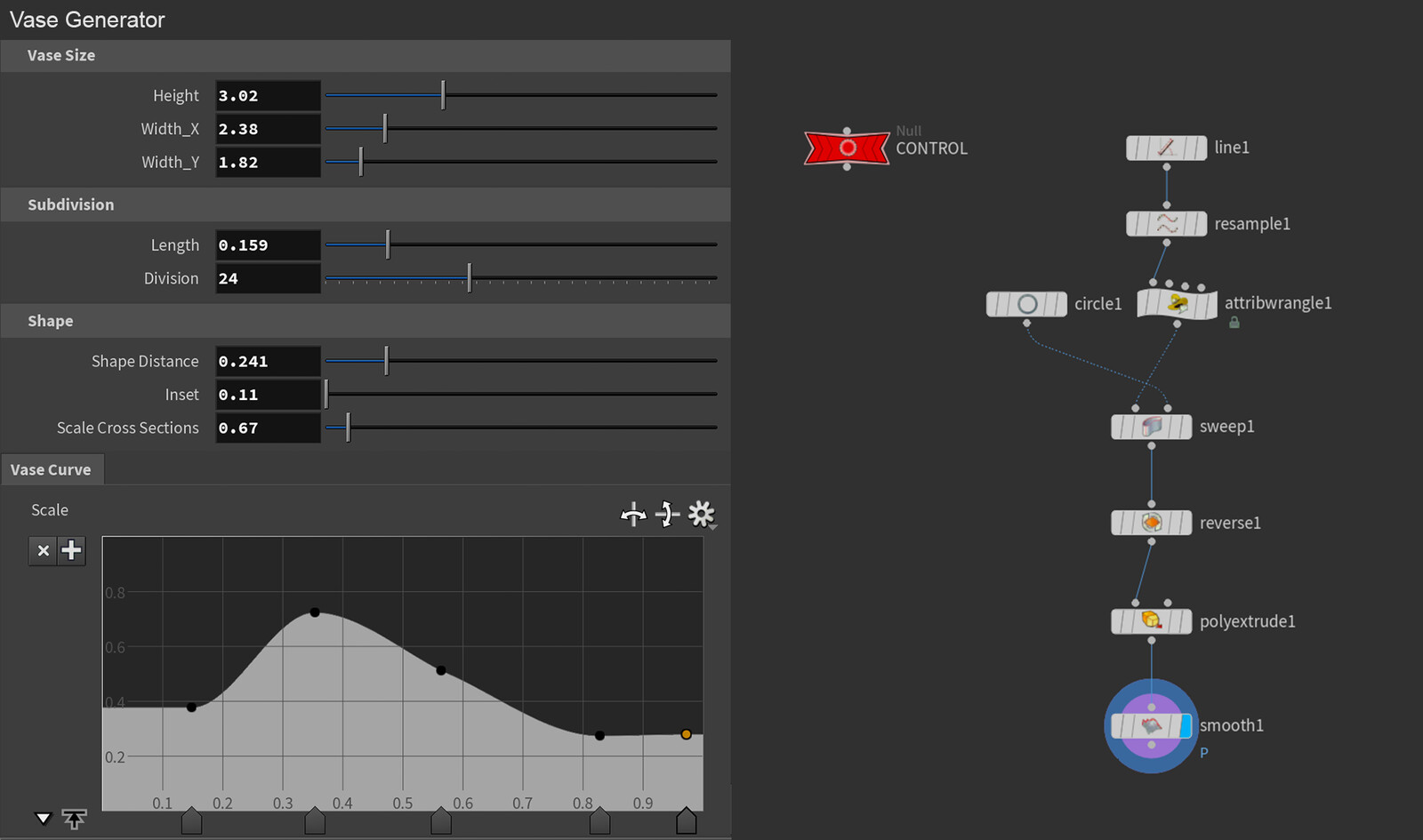Select the ramp control point near 0.56
This screenshot has width=1423, height=840.
point(441,670)
